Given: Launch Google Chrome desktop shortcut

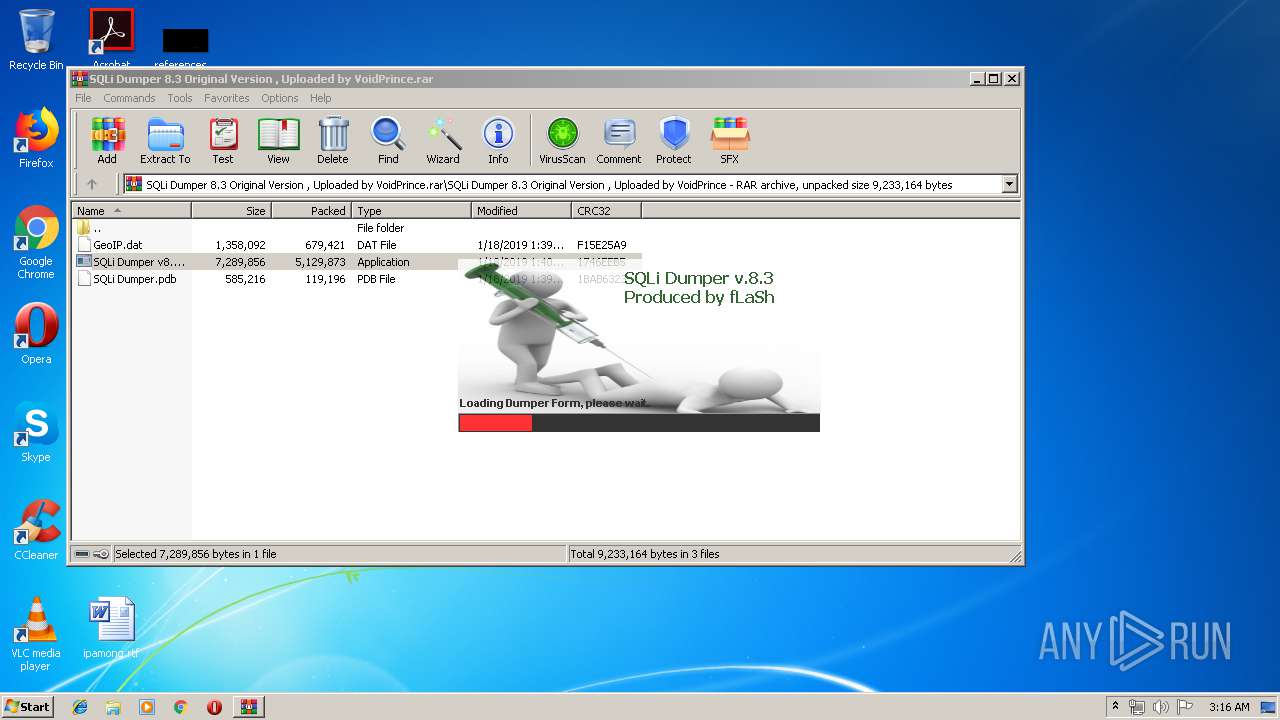Looking at the screenshot, I should 36,242.
